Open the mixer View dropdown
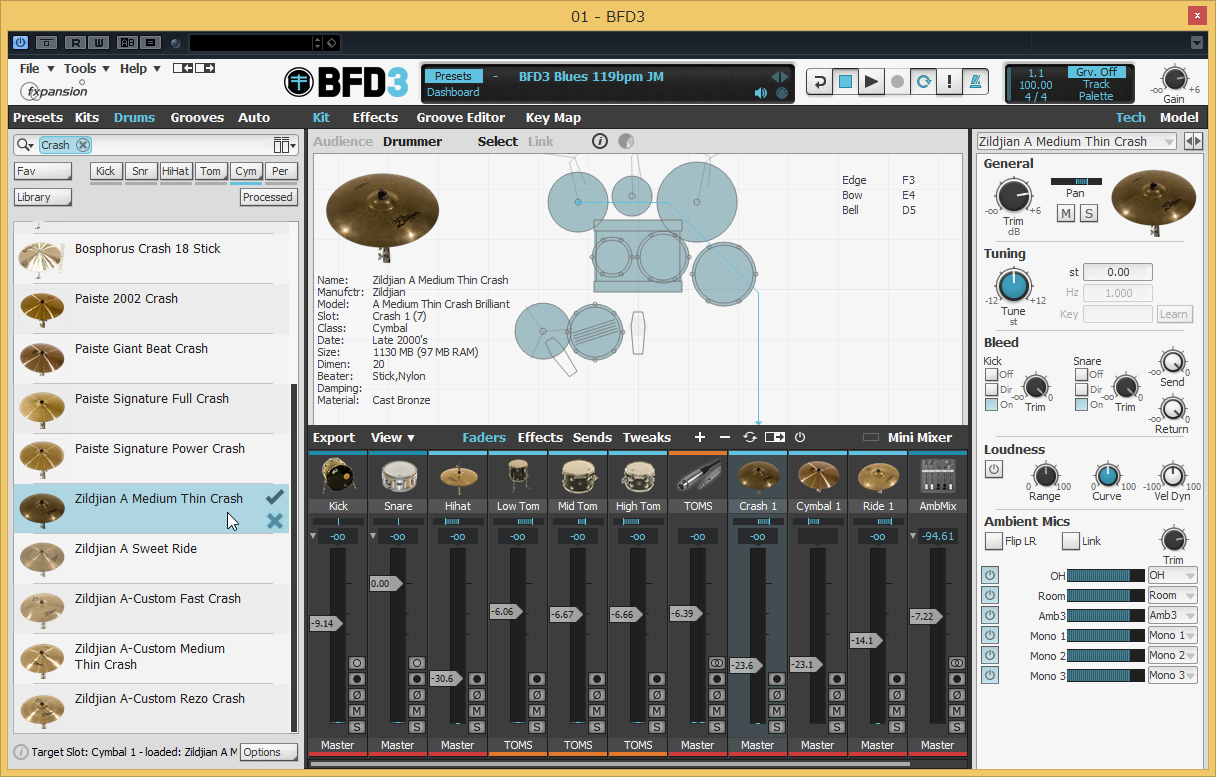The height and width of the screenshot is (777, 1216). tap(393, 437)
